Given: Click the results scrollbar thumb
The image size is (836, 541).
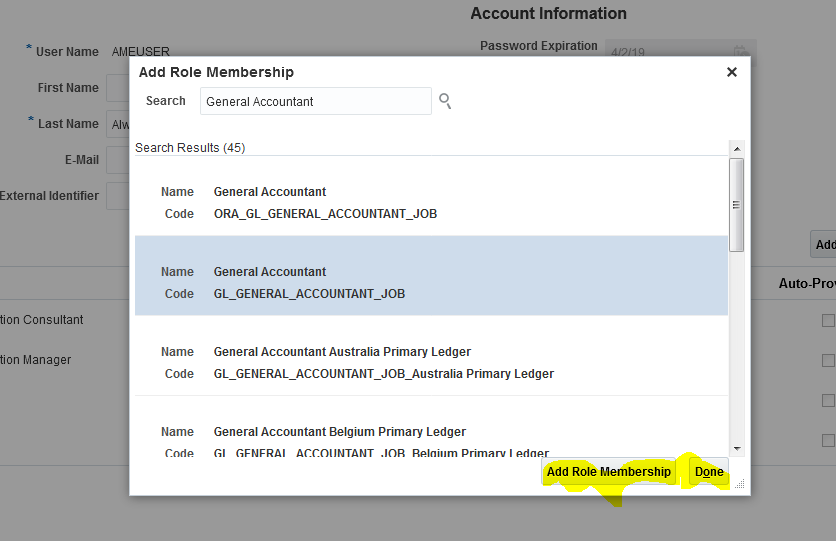Looking at the screenshot, I should (x=736, y=204).
